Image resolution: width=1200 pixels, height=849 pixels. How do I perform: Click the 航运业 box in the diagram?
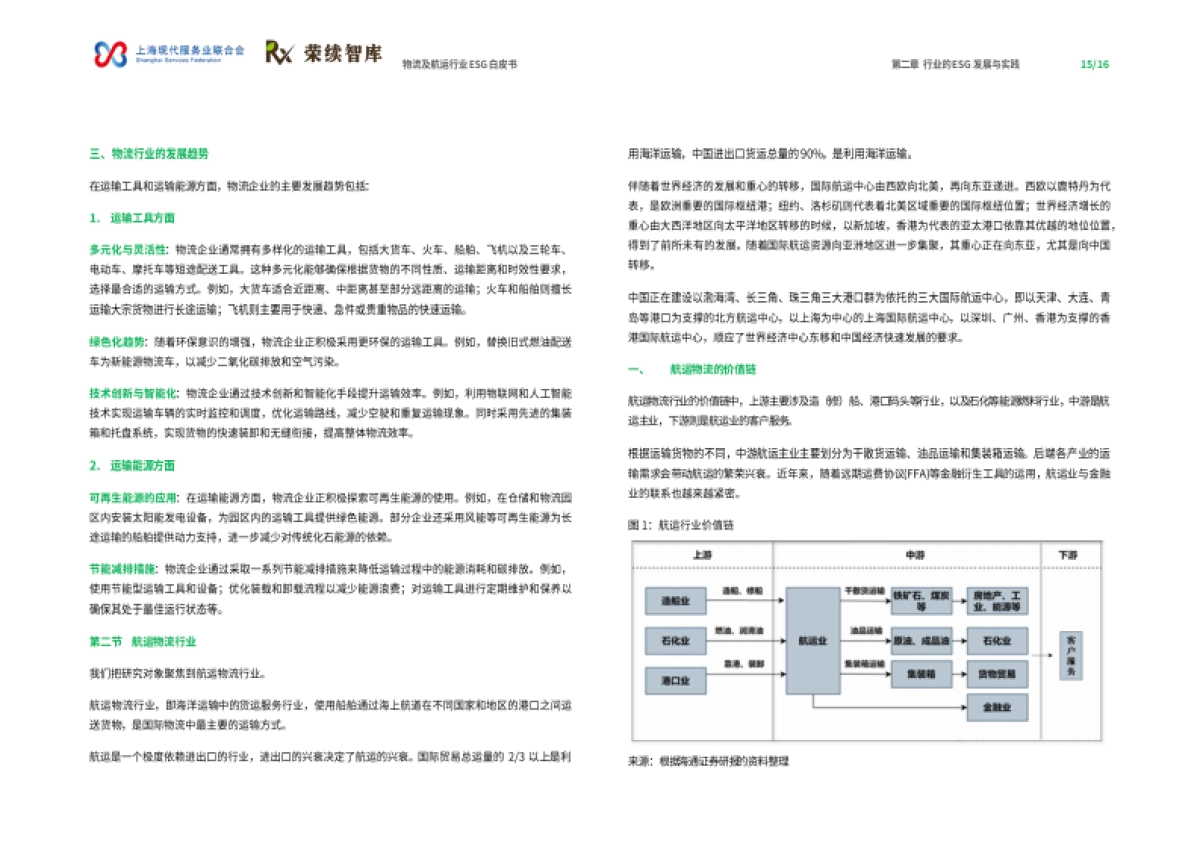[x=813, y=640]
